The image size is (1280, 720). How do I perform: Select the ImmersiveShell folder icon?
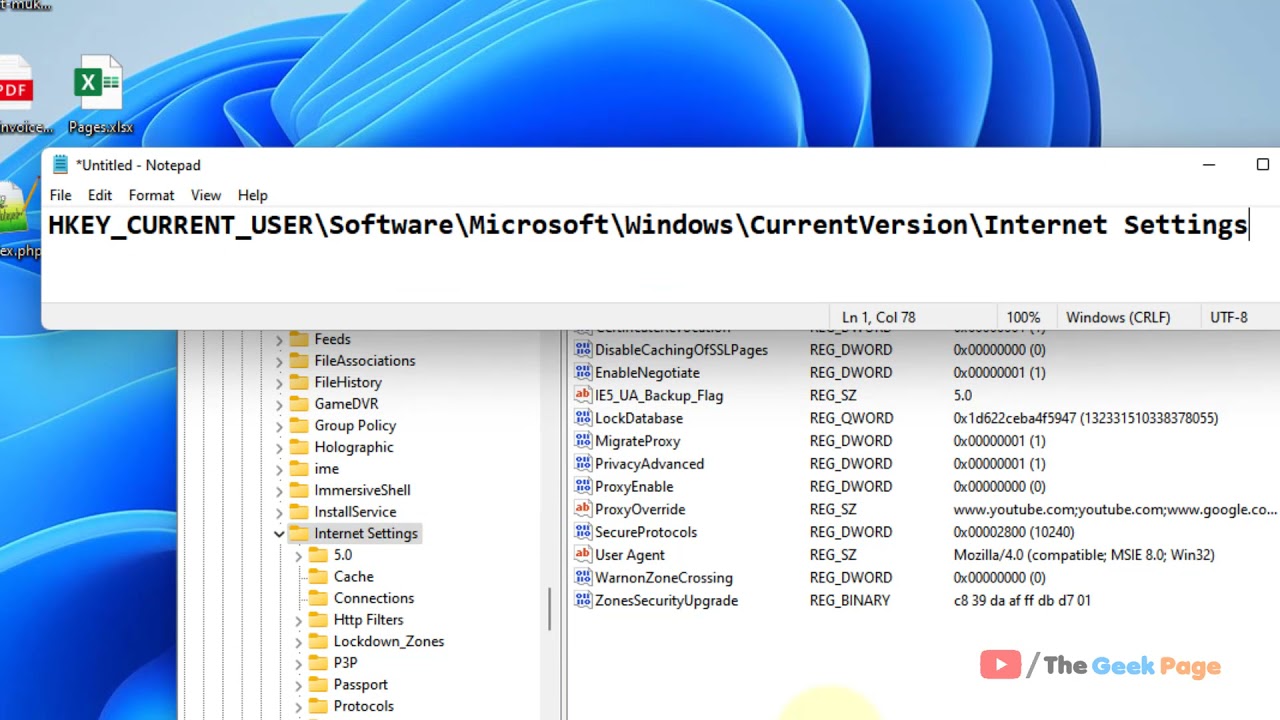[298, 490]
